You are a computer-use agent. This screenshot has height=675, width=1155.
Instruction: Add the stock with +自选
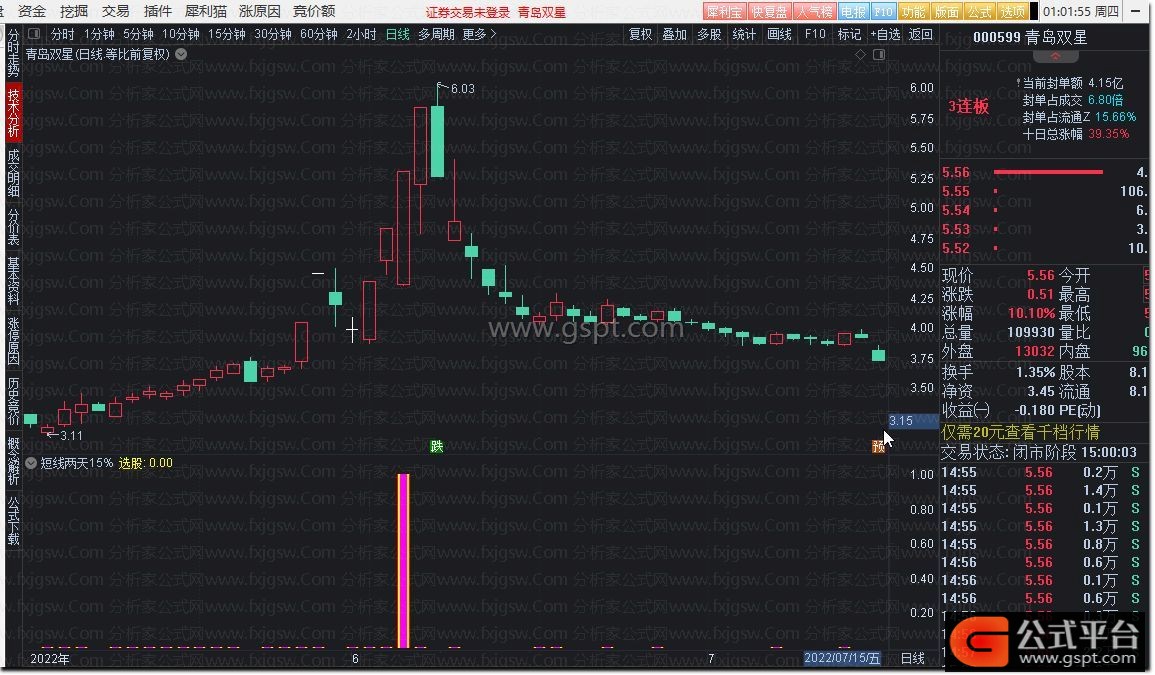coord(885,34)
